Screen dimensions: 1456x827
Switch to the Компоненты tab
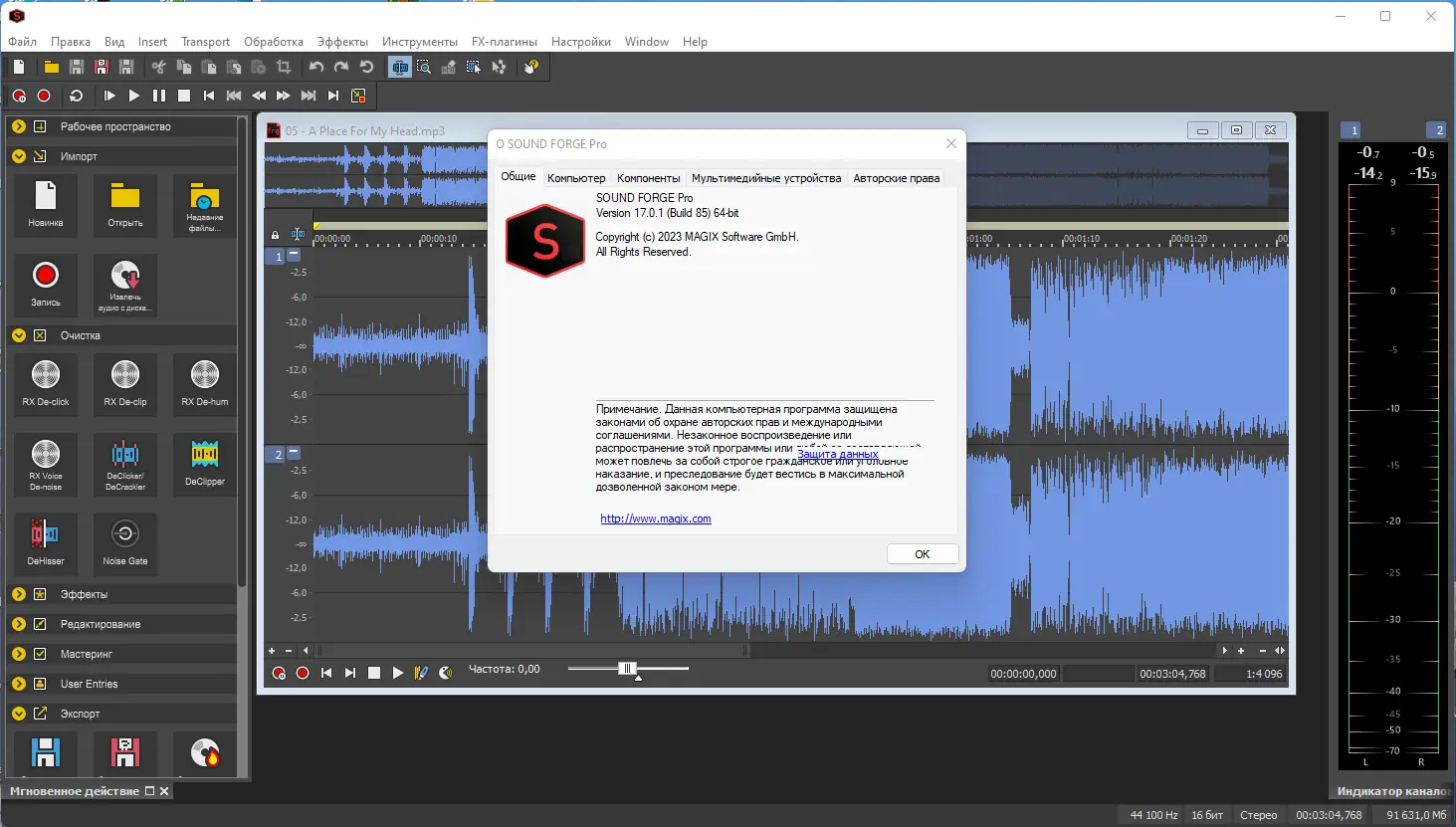(648, 178)
